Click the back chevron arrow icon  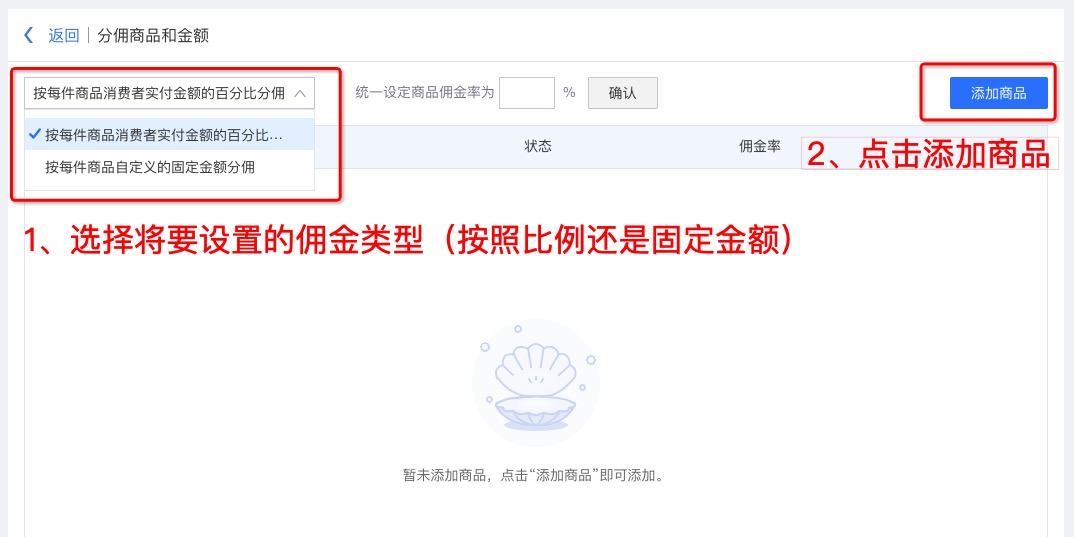coord(28,35)
